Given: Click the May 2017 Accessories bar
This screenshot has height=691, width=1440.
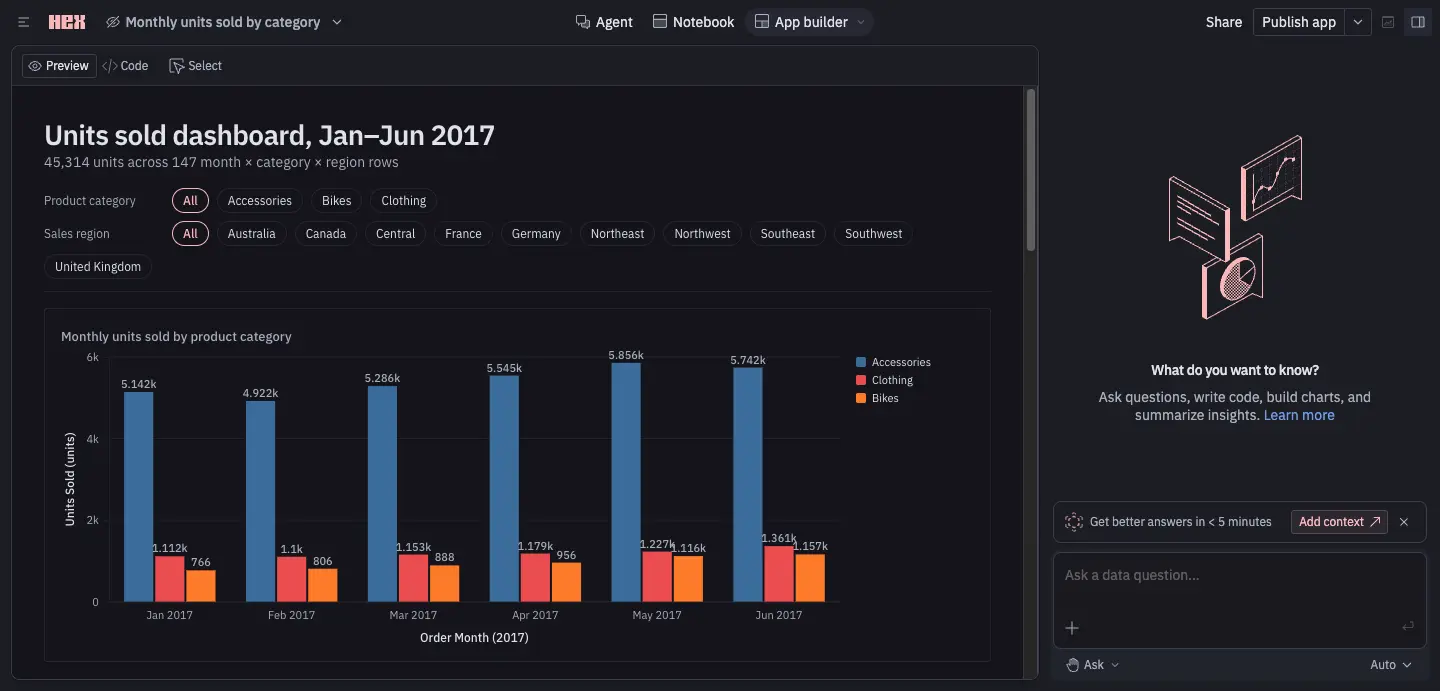Looking at the screenshot, I should (x=626, y=482).
